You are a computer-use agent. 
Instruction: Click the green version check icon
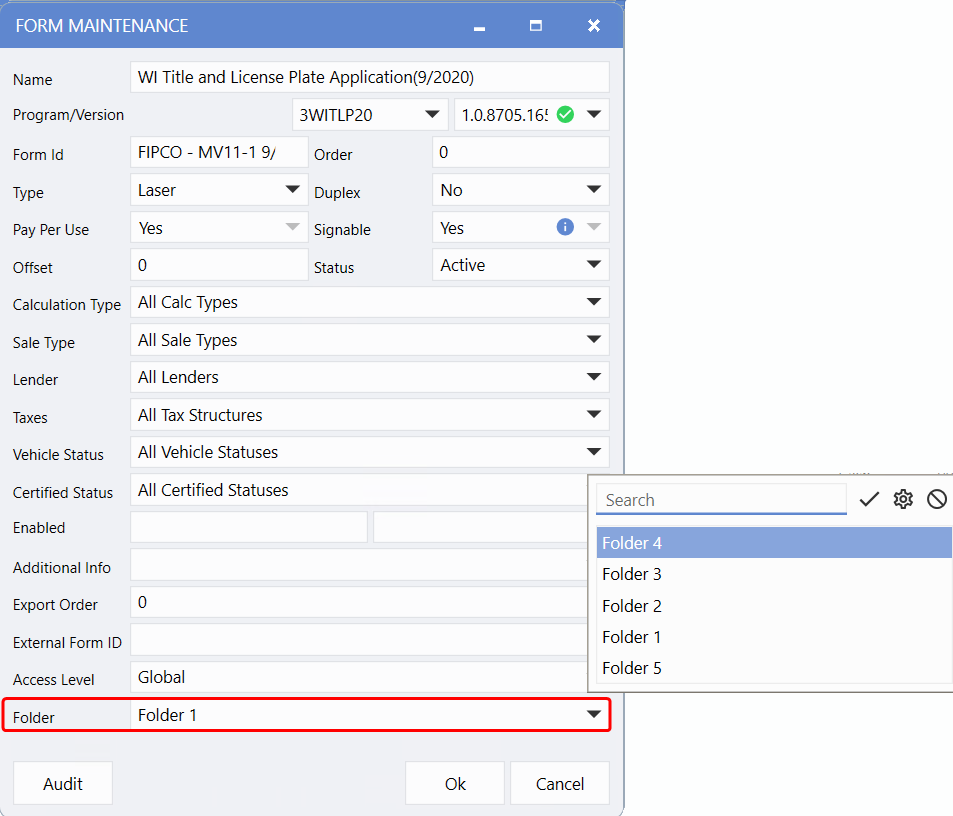565,114
